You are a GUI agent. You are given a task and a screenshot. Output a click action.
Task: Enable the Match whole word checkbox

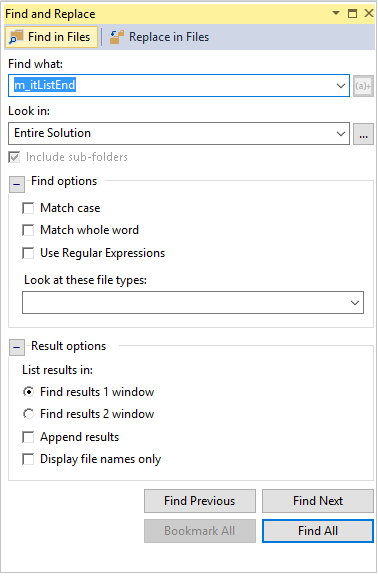tap(28, 231)
